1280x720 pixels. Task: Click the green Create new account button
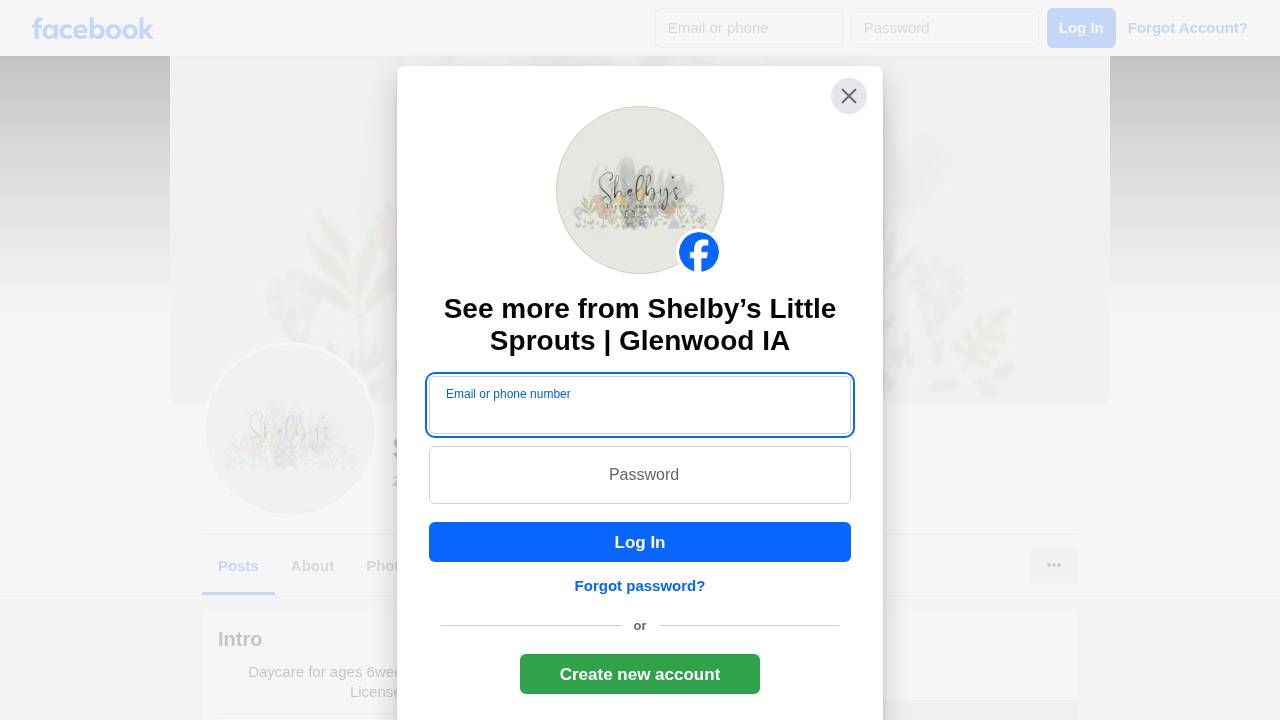point(640,674)
